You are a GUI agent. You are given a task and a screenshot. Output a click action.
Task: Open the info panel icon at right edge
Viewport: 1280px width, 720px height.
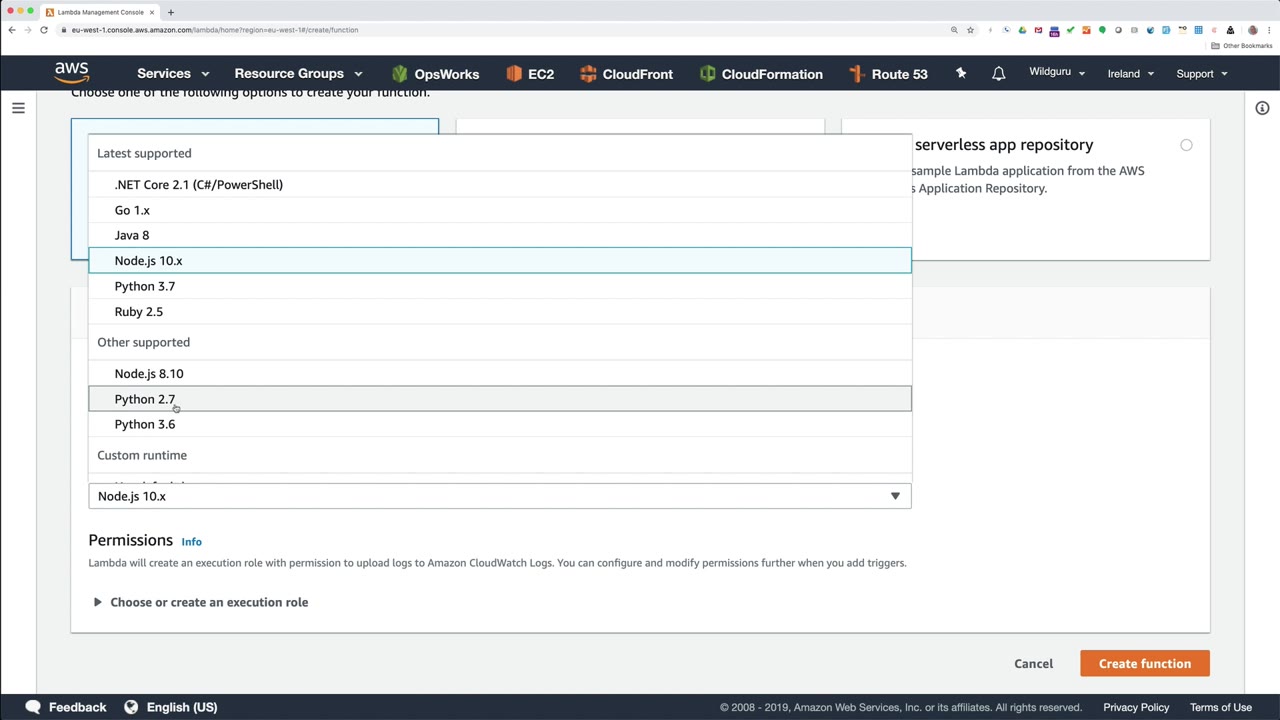coord(1262,108)
